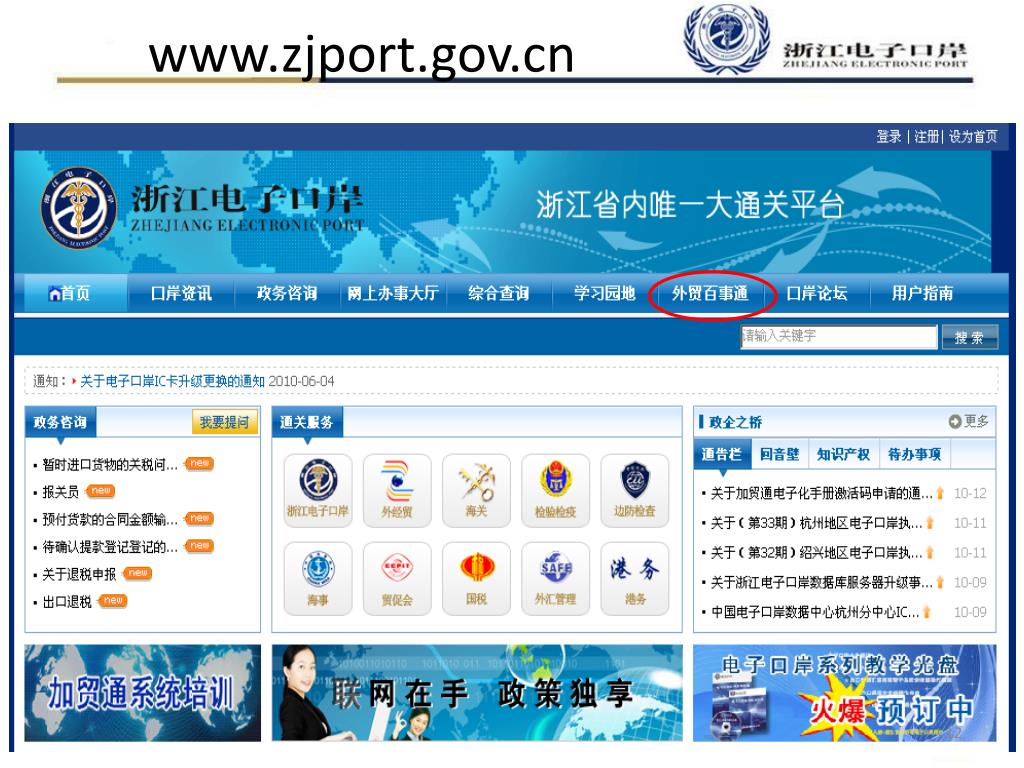Viewport: 1024px width, 768px height.
Task: Open the 浙江电子口岸 service icon
Action: tap(318, 490)
